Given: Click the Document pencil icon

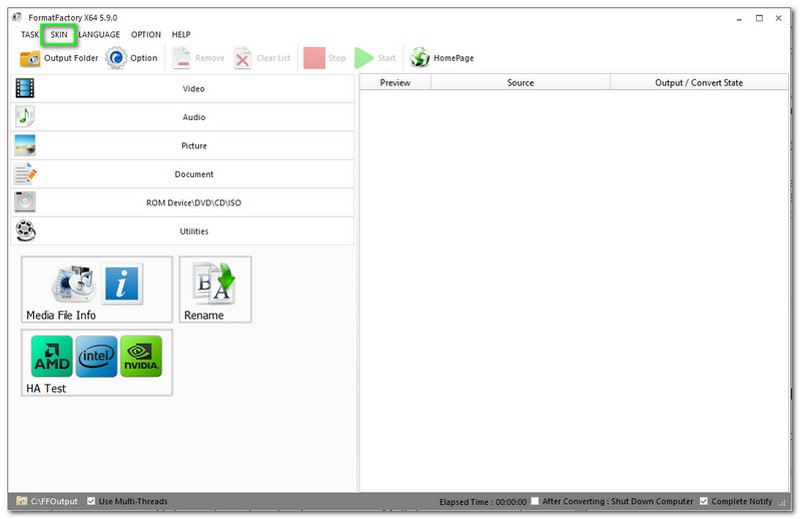Looking at the screenshot, I should 25,174.
